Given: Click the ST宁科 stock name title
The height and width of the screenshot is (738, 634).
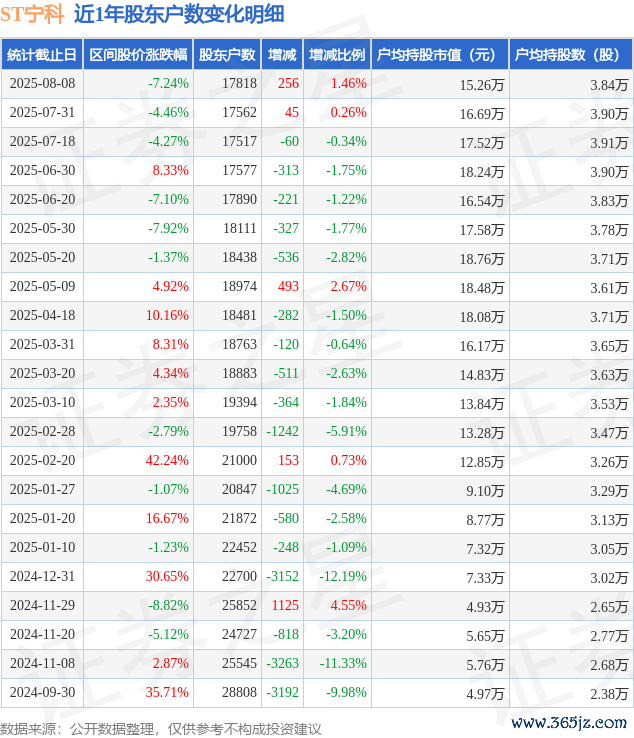Looking at the screenshot, I should pos(32,14).
